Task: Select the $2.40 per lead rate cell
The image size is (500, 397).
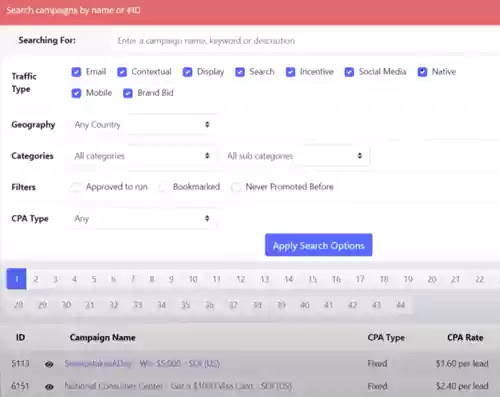Action: pyautogui.click(x=462, y=386)
